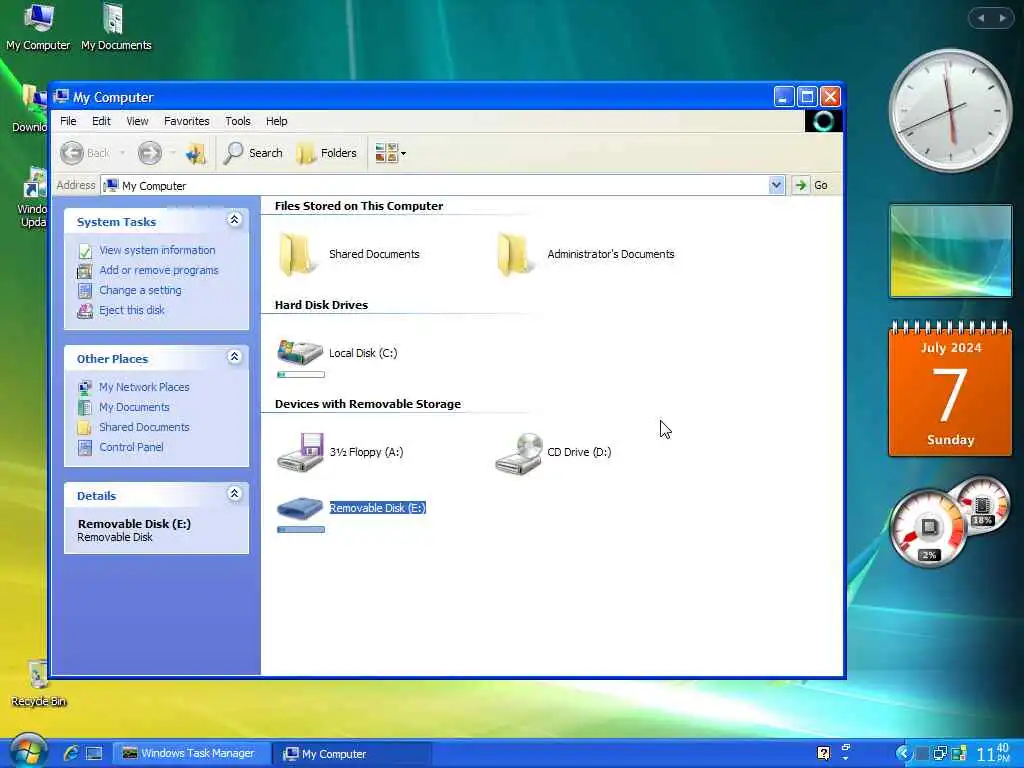This screenshot has width=1024, height=768.
Task: Open the File menu
Action: click(x=68, y=121)
